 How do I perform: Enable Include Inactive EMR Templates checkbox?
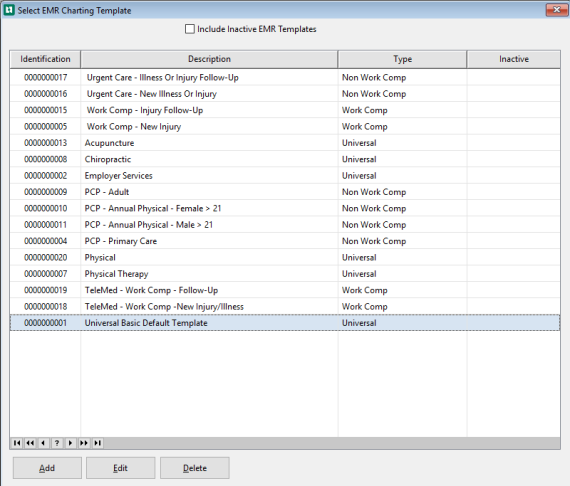click(x=190, y=29)
